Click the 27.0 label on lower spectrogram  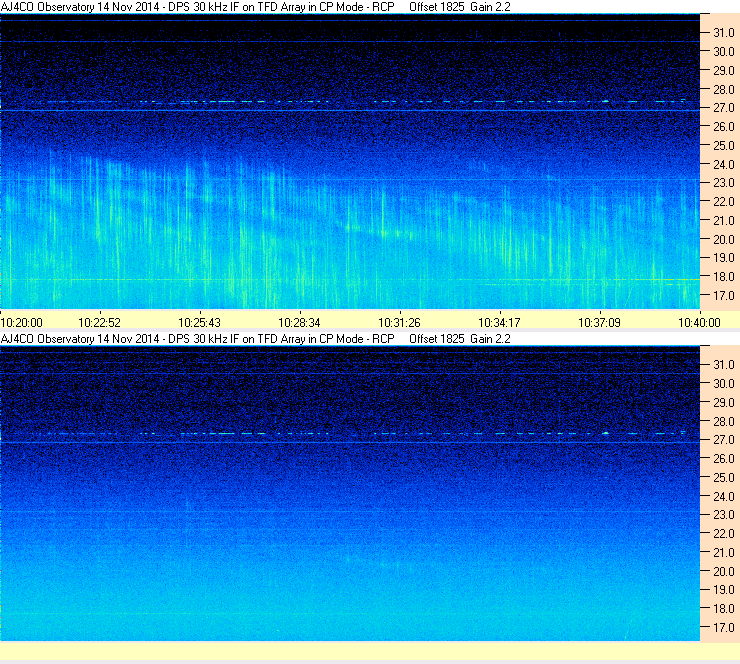click(x=723, y=440)
